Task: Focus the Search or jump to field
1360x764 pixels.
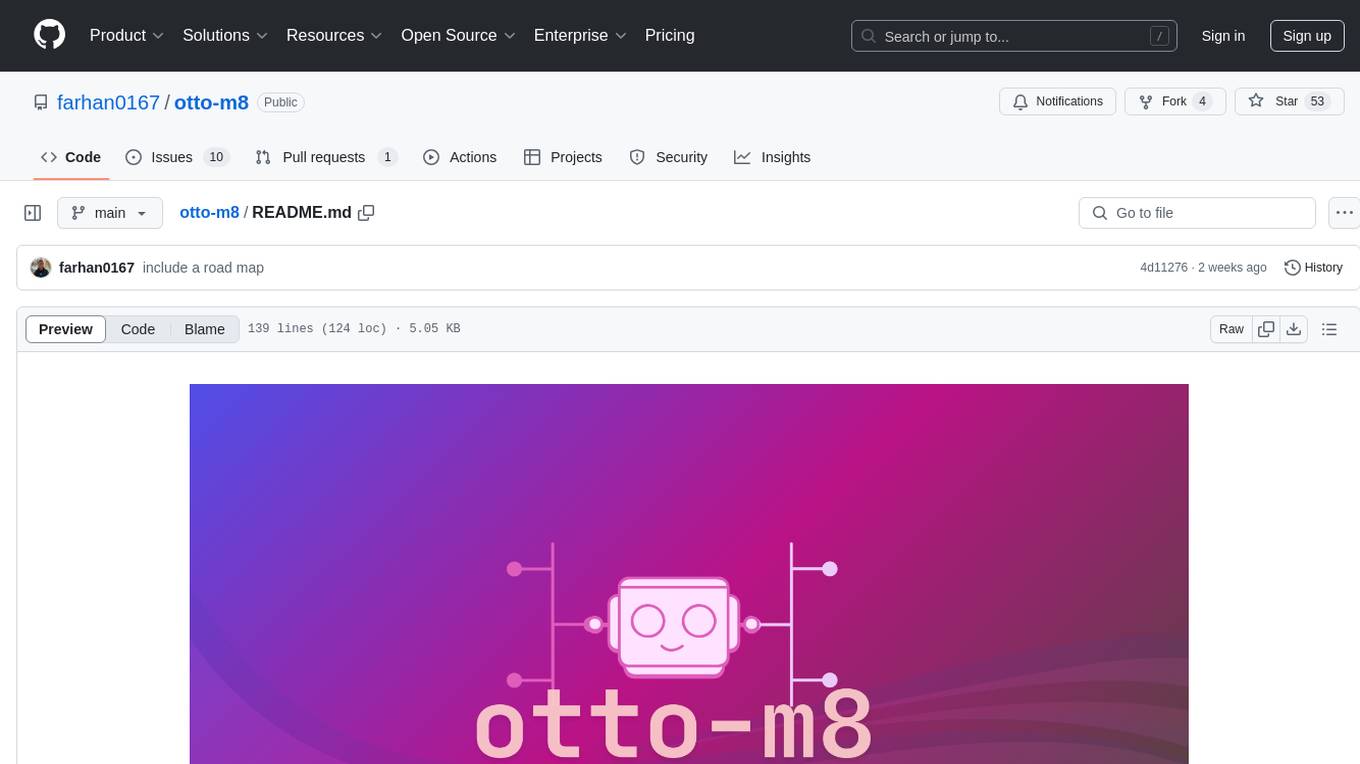Action: (1014, 36)
